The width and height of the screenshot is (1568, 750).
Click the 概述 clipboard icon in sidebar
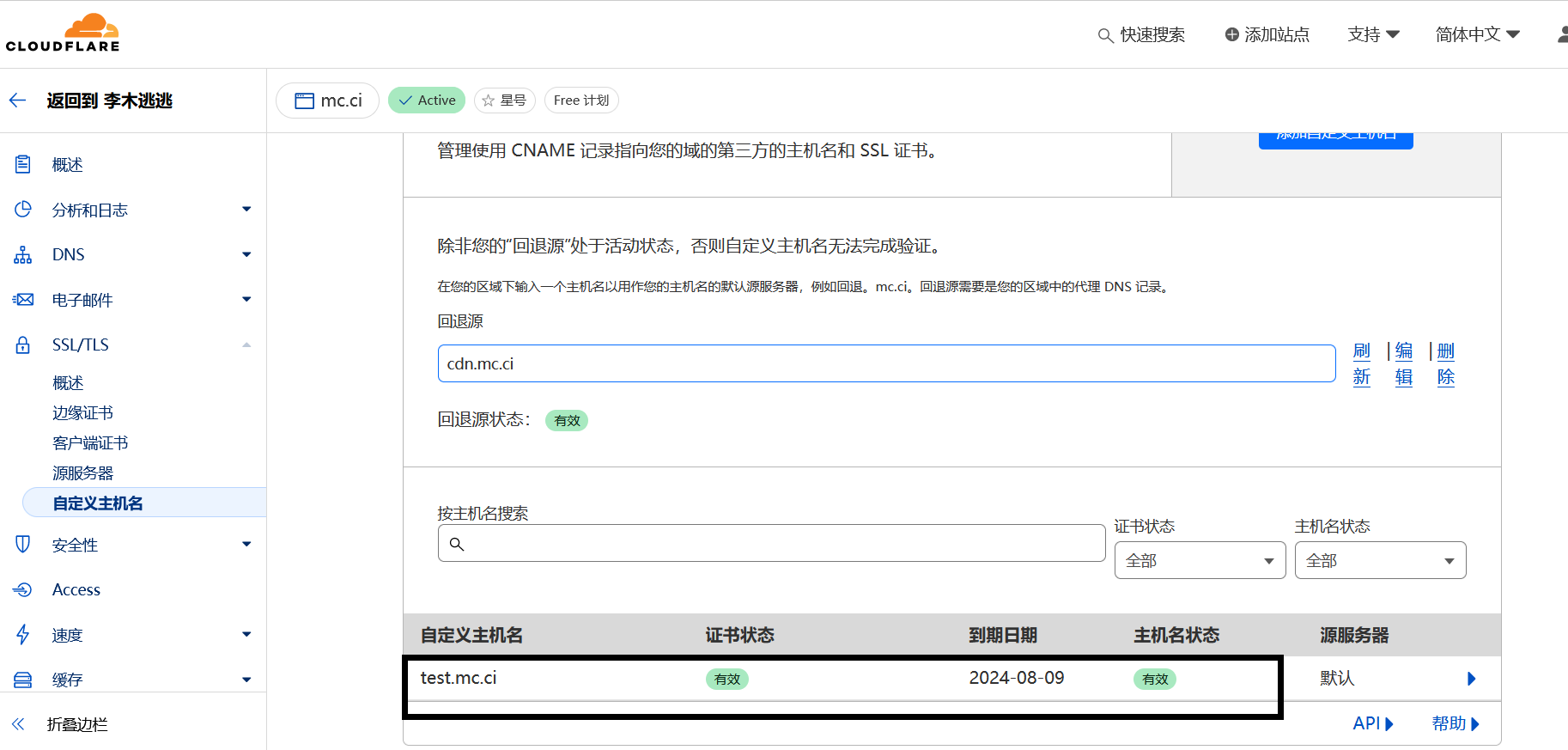(23, 164)
